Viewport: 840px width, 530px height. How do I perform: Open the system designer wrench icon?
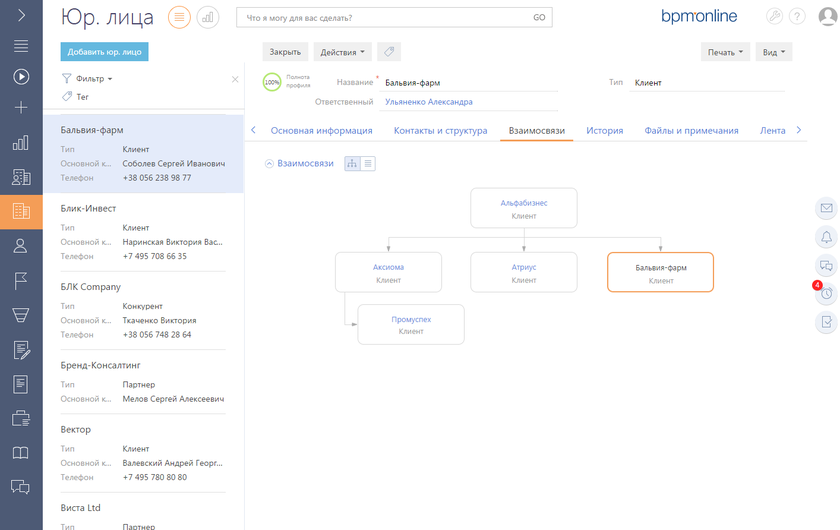point(774,17)
